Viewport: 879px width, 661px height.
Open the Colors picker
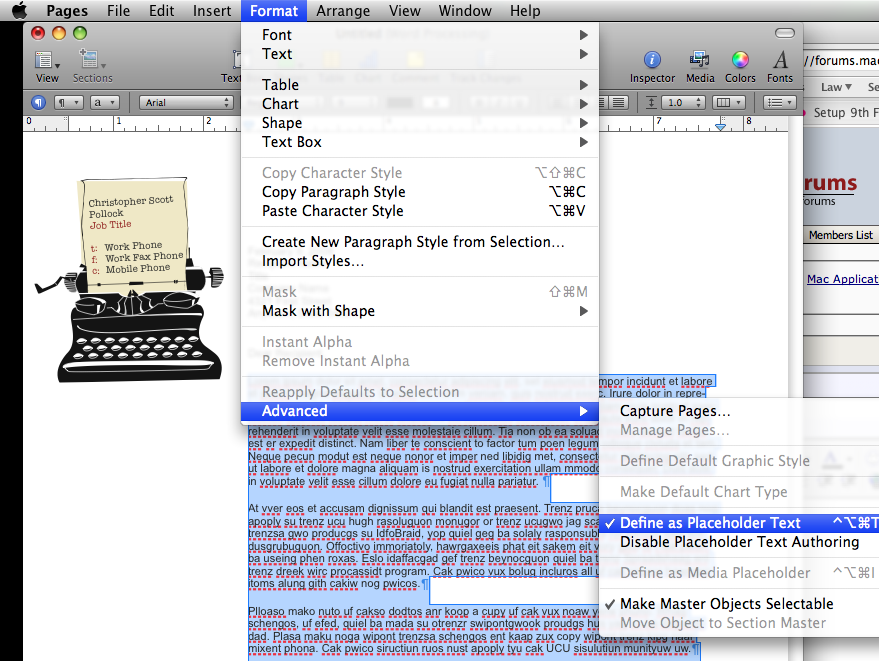tap(740, 66)
